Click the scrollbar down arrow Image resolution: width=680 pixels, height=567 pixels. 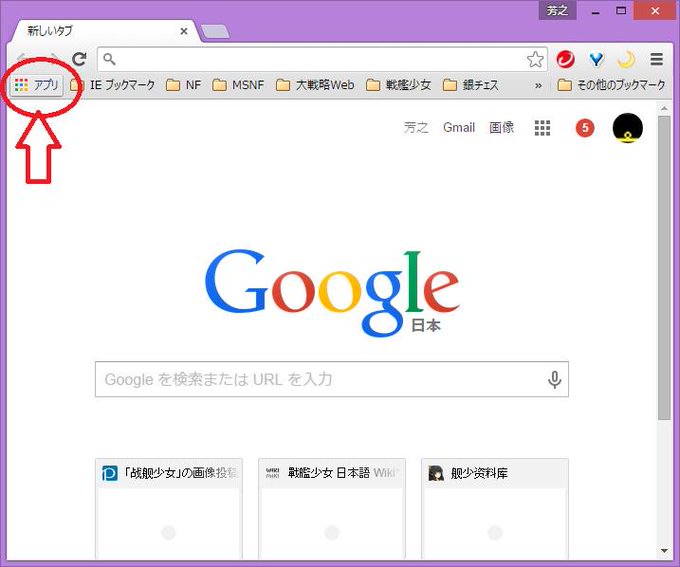[664, 551]
